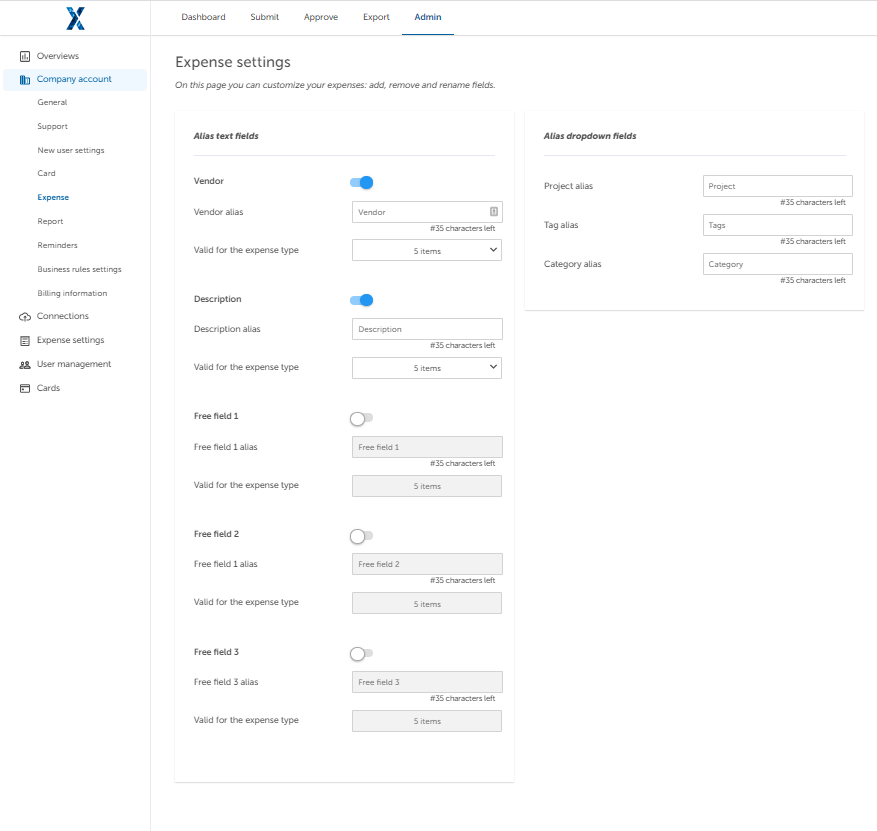Select Expense submenu item
Viewport: 877px width, 831px height.
pyautogui.click(x=53, y=197)
